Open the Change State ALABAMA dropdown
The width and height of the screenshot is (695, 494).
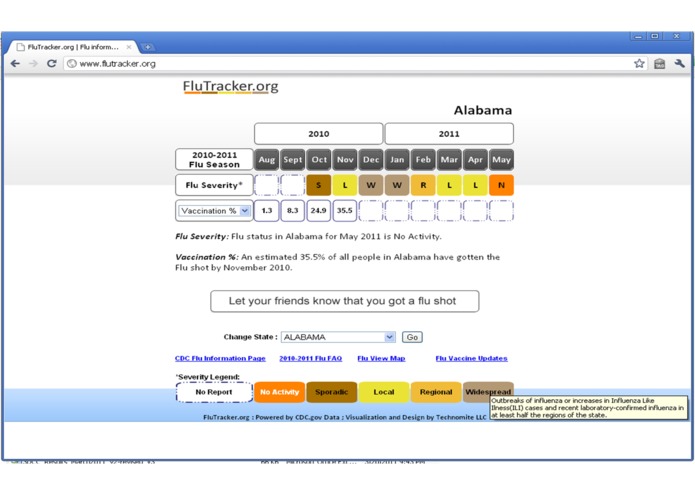[x=338, y=337]
